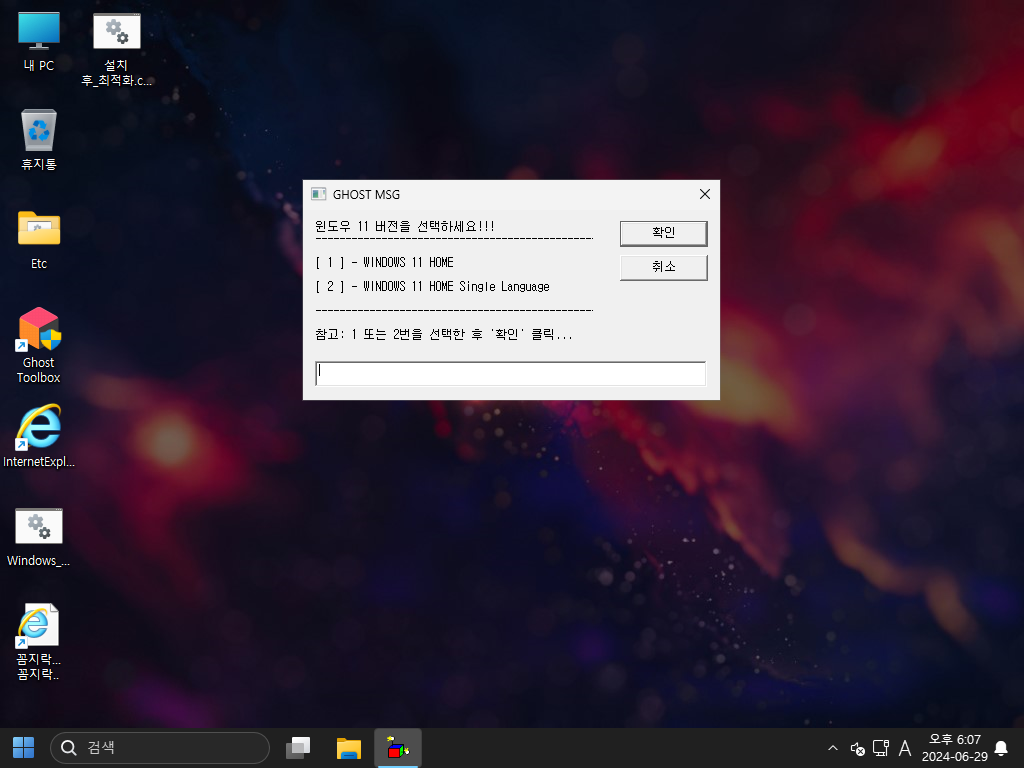This screenshot has width=1024, height=768.
Task: Open the 휴지통 recycle bin icon
Action: pyautogui.click(x=39, y=140)
